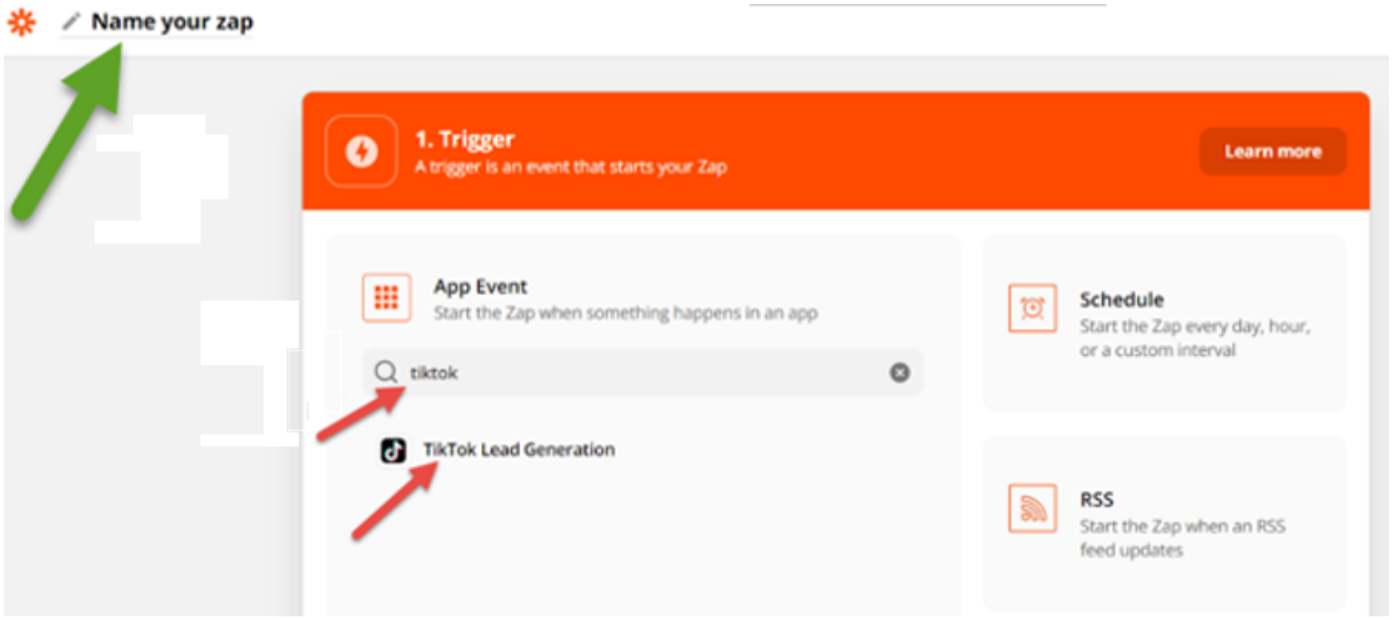1393x620 pixels.
Task: Click the magnifier search icon
Action: tap(386, 373)
